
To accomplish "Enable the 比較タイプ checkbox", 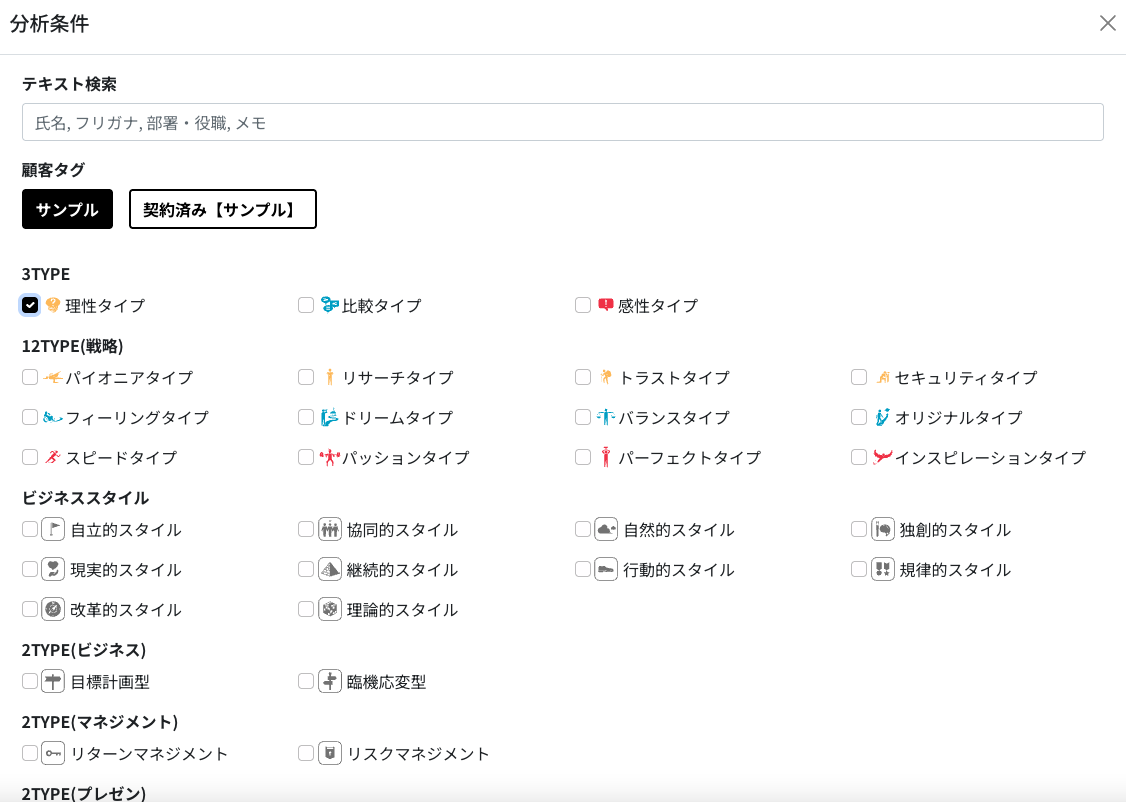I will 306,305.
